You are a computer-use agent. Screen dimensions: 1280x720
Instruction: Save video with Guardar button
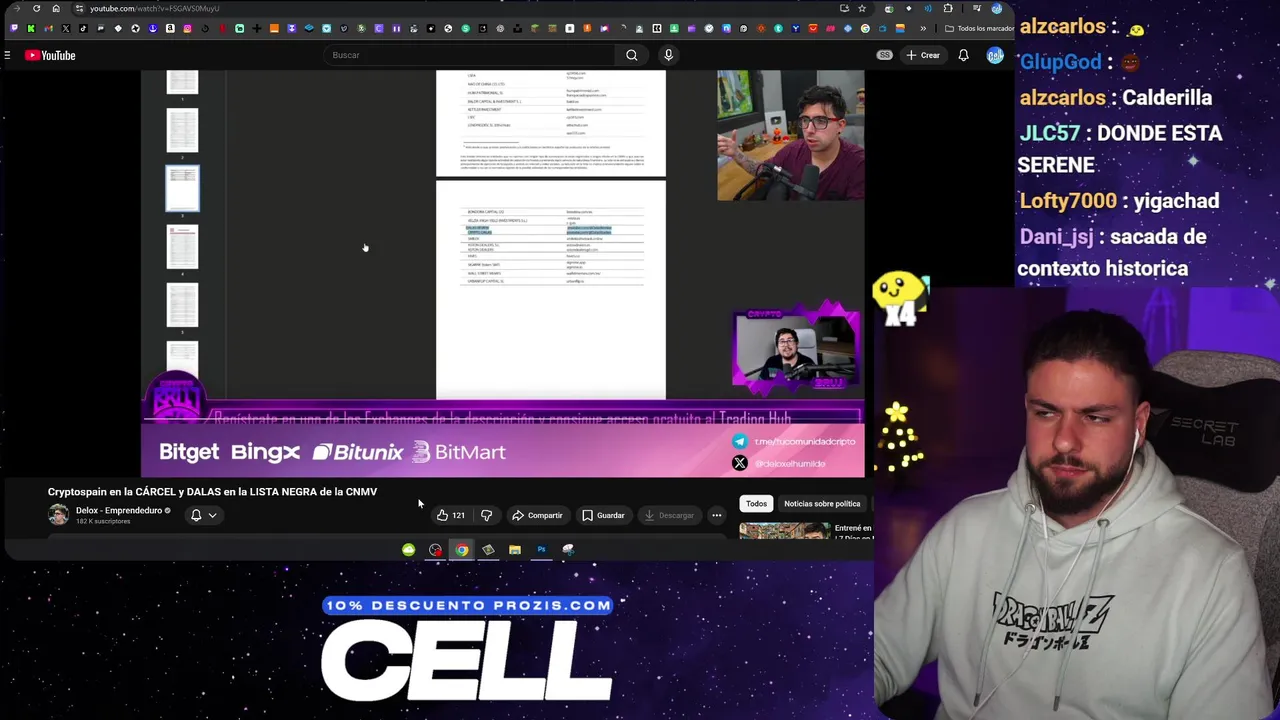603,515
